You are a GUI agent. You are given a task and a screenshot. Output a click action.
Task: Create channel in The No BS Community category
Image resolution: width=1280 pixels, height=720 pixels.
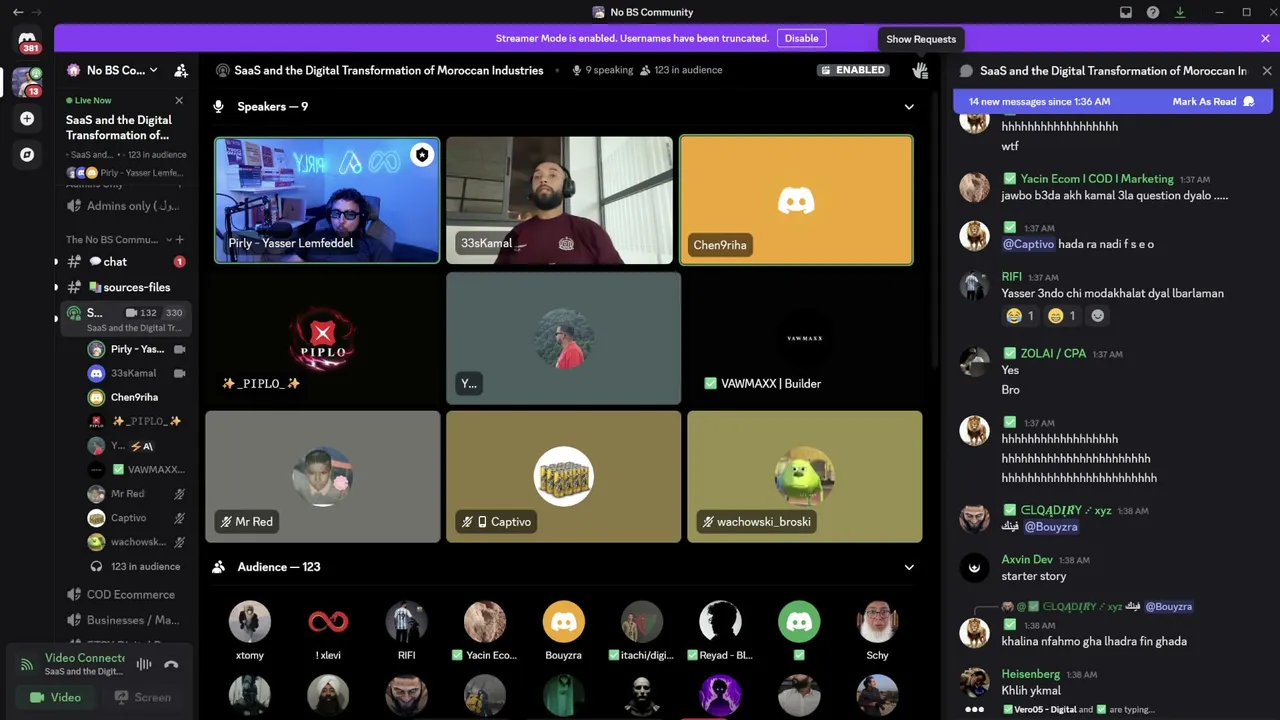180,240
